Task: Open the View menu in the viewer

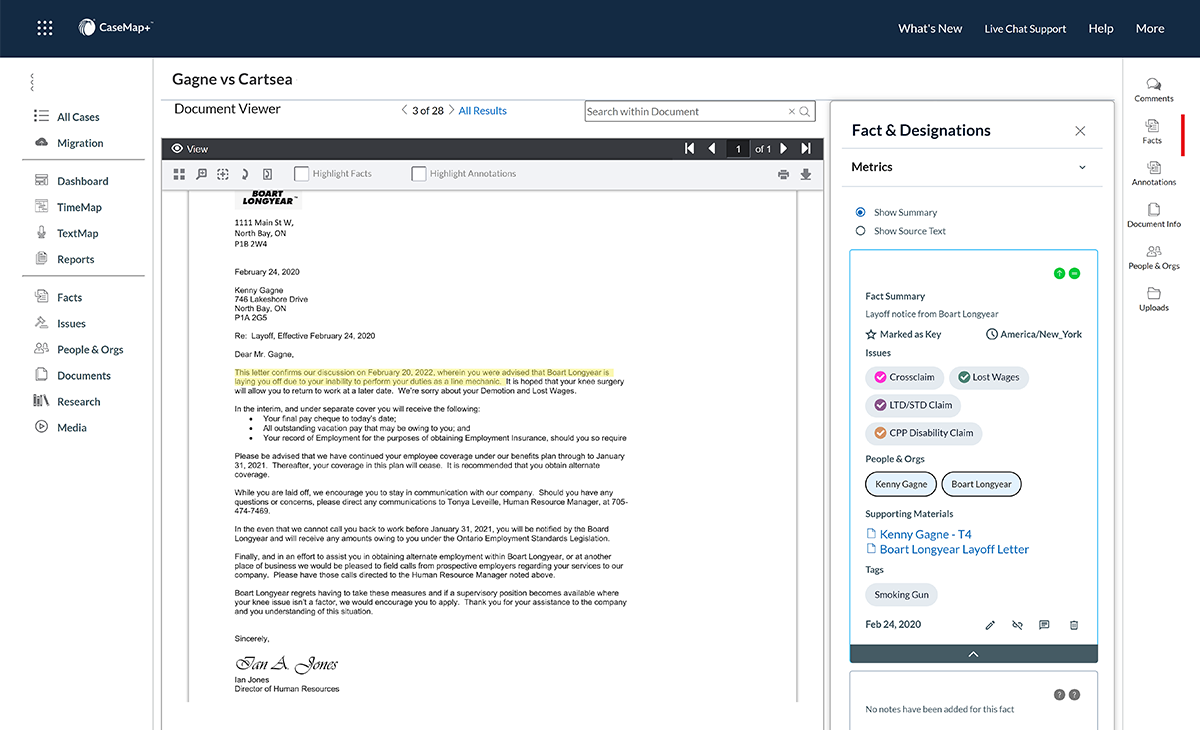Action: (x=189, y=148)
